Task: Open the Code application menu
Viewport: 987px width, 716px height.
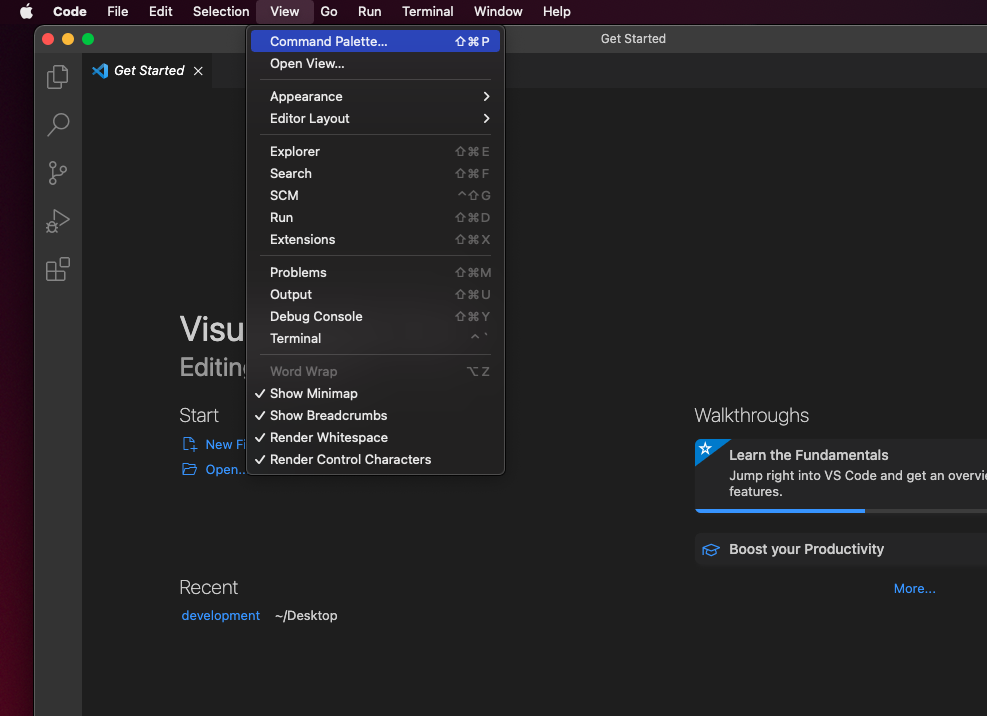Action: tap(70, 11)
